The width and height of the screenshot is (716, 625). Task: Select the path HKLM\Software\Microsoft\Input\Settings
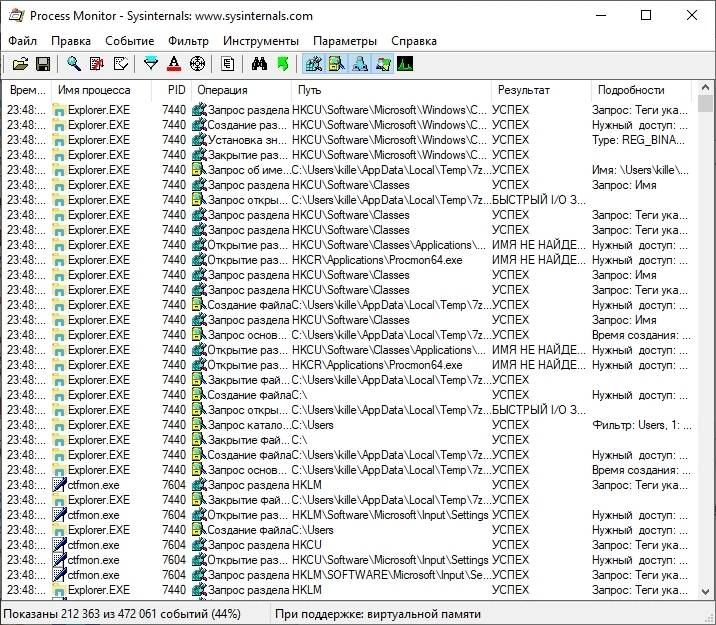tap(390, 515)
